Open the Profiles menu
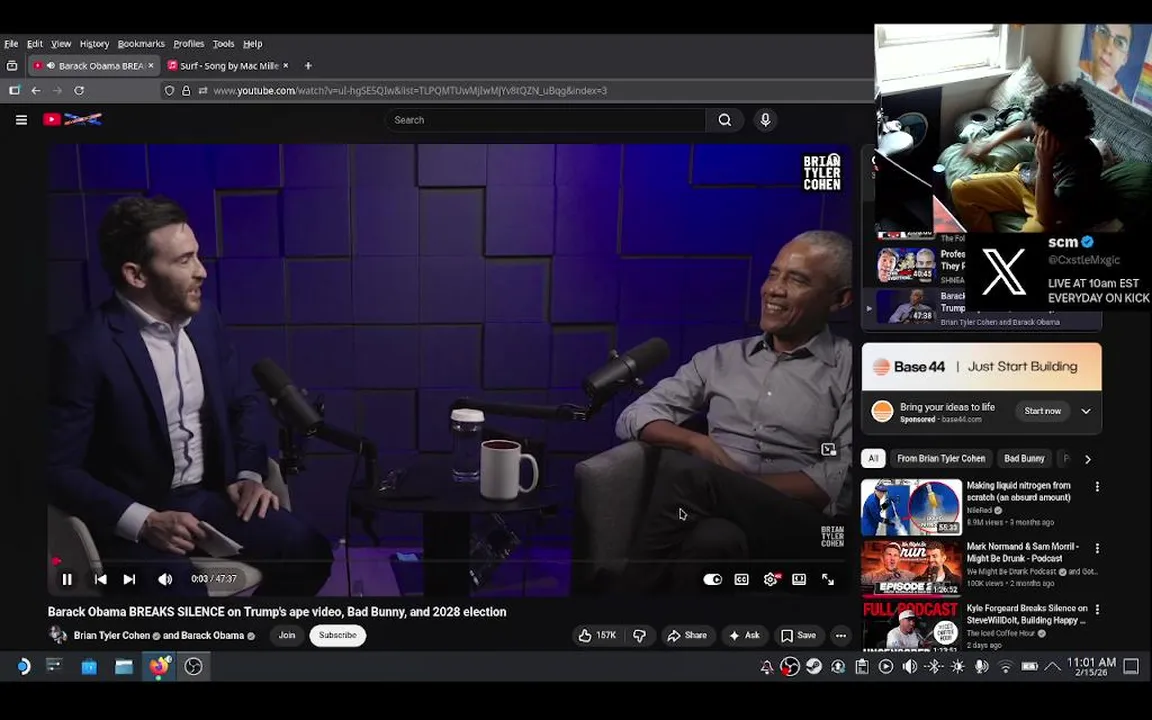The height and width of the screenshot is (720, 1152). tap(189, 44)
